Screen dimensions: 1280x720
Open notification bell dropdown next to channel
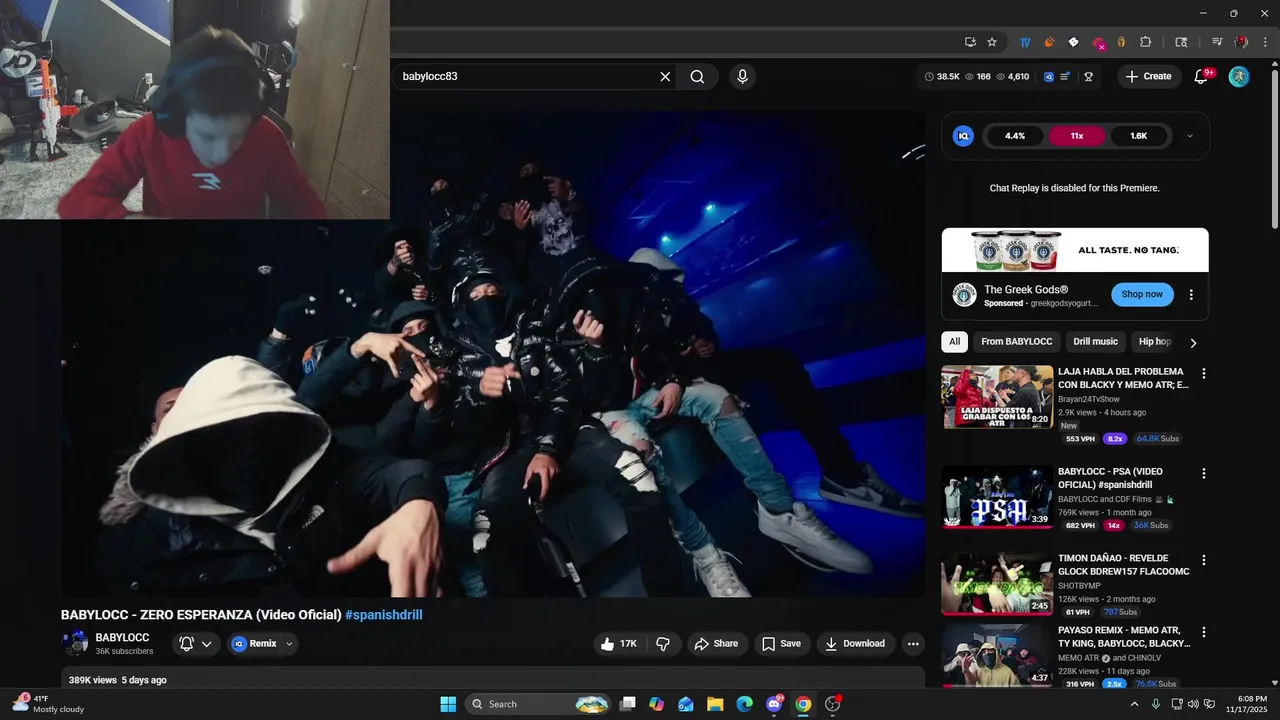click(x=195, y=644)
